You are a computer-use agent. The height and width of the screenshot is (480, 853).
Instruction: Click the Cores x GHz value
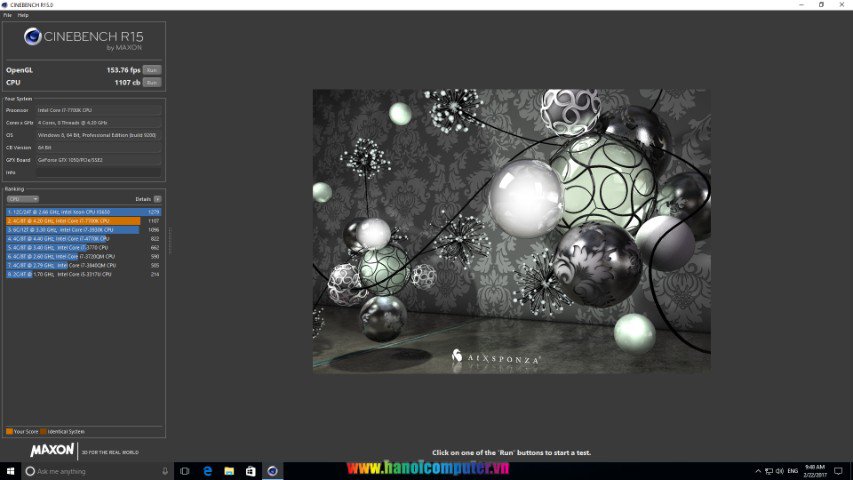tap(98, 122)
